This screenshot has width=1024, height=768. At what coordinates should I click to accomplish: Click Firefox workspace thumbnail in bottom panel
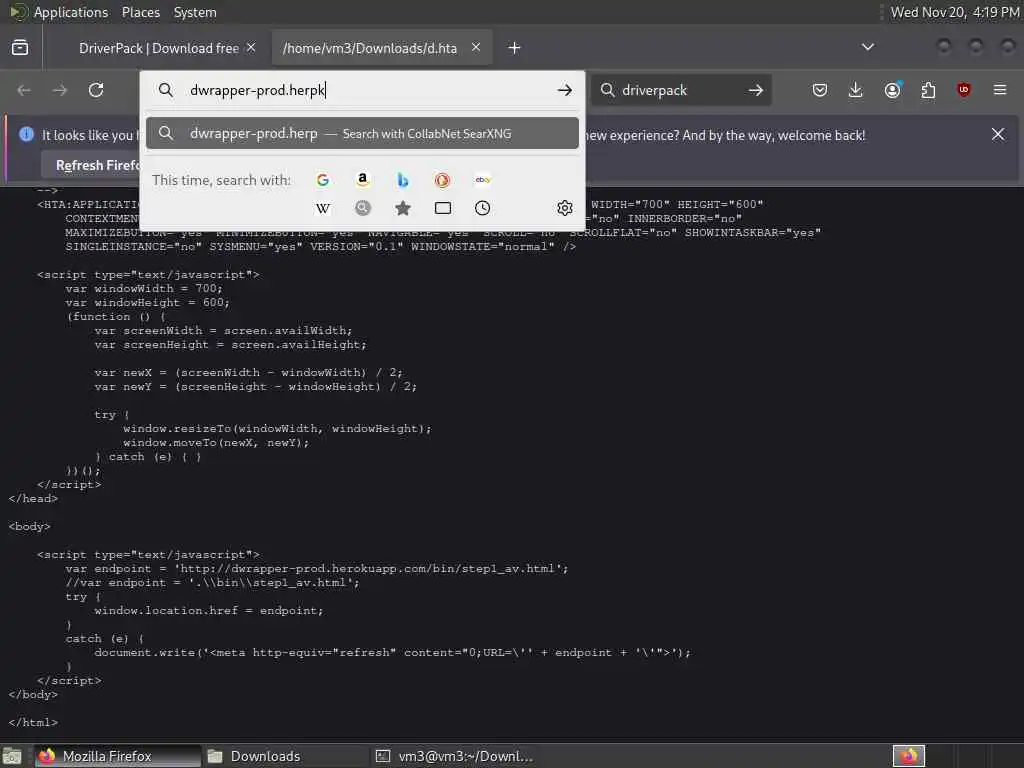(909, 756)
